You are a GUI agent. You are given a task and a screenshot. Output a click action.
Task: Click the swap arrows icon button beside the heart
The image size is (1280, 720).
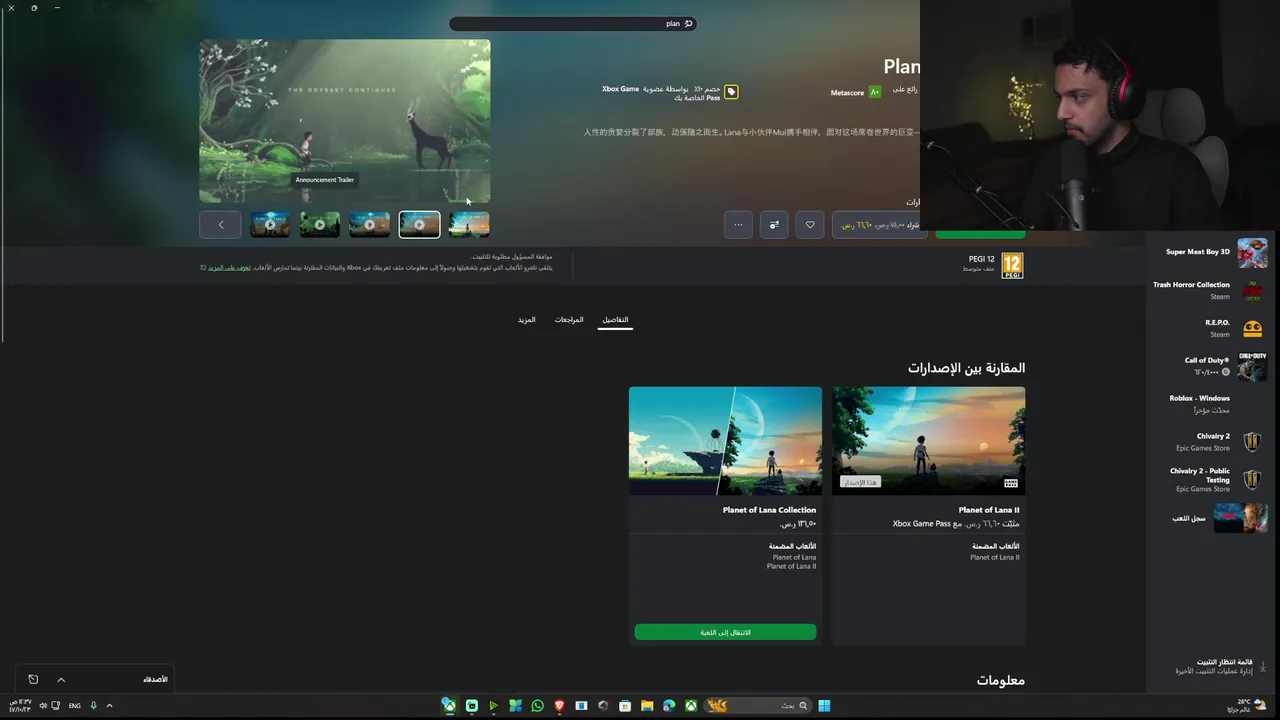pyautogui.click(x=774, y=224)
